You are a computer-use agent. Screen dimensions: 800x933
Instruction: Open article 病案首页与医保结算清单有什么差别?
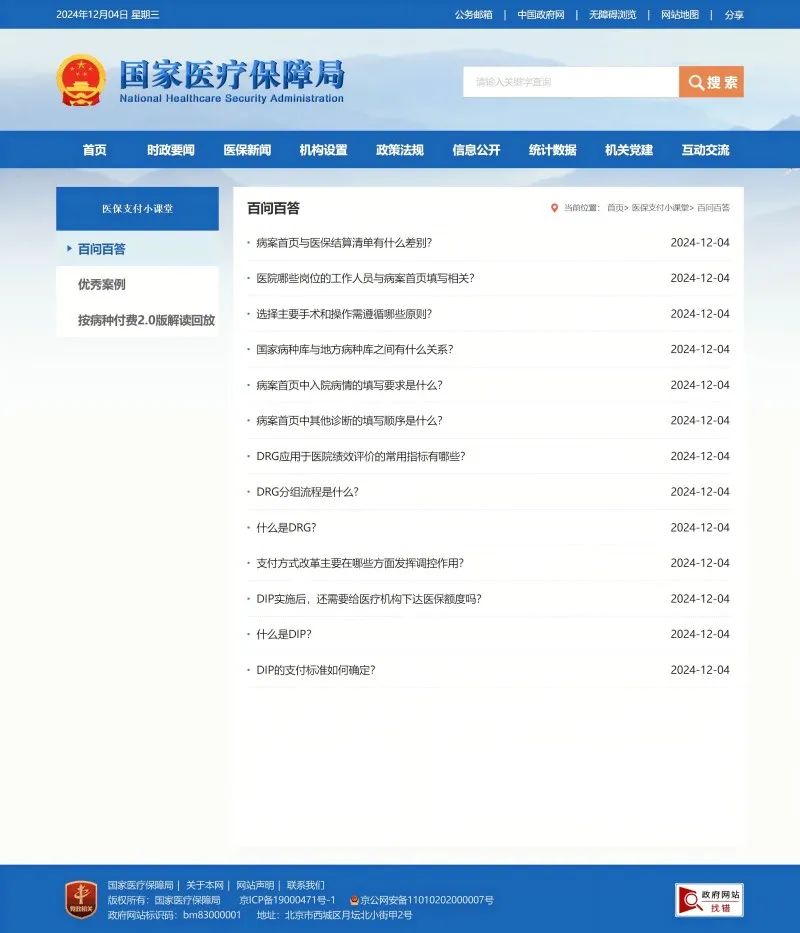click(343, 243)
